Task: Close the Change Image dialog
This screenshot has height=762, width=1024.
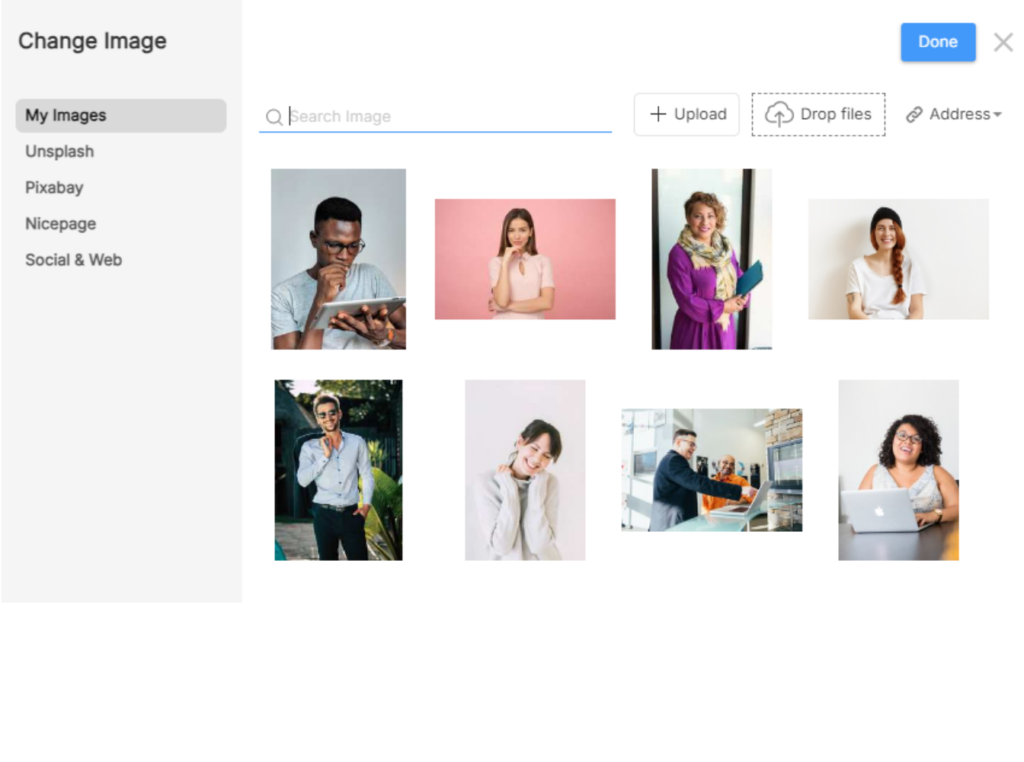Action: [x=1002, y=42]
